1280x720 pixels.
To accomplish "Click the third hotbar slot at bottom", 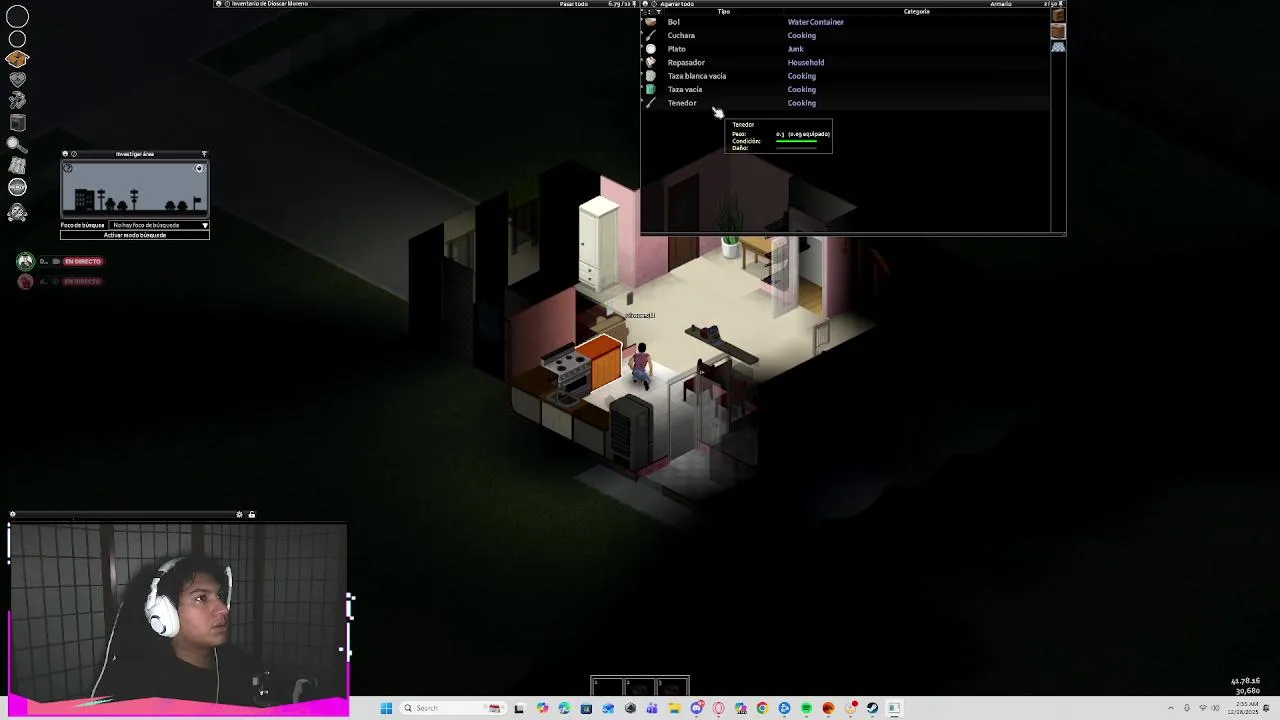I will [672, 686].
